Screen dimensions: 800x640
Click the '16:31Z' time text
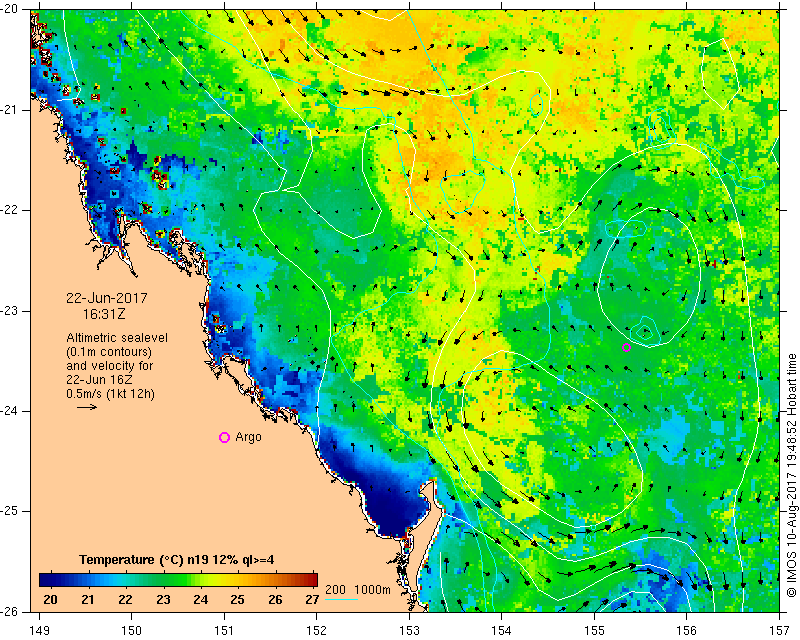pos(104,314)
